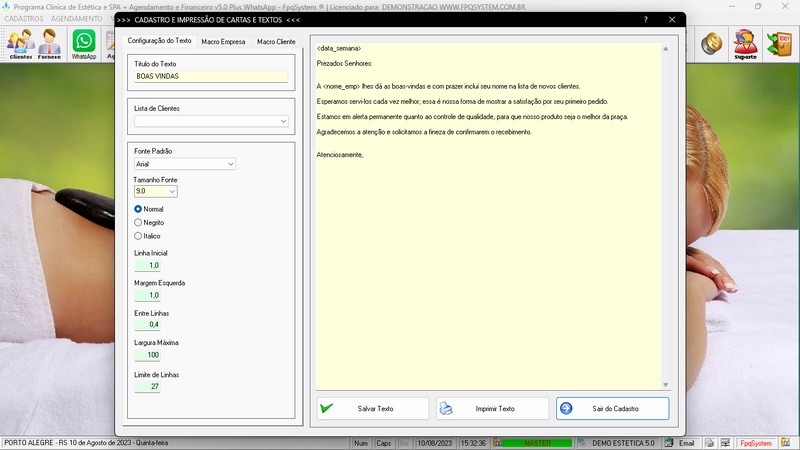
Task: Click the green checkmark on Salvar Texto
Action: pyautogui.click(x=327, y=408)
